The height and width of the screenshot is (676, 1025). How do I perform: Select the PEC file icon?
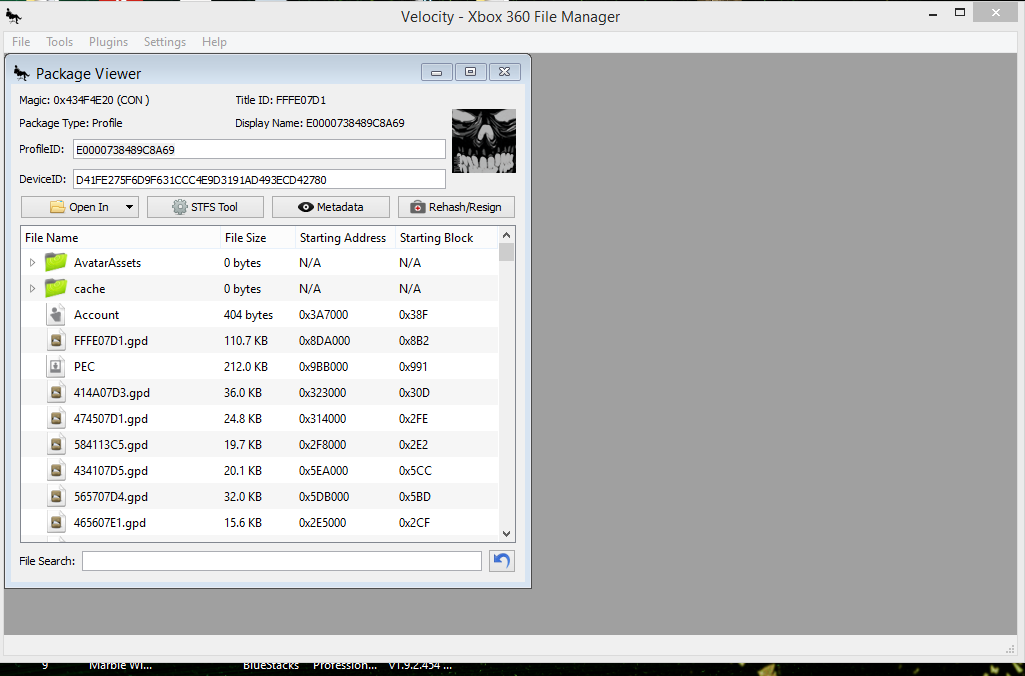click(56, 367)
